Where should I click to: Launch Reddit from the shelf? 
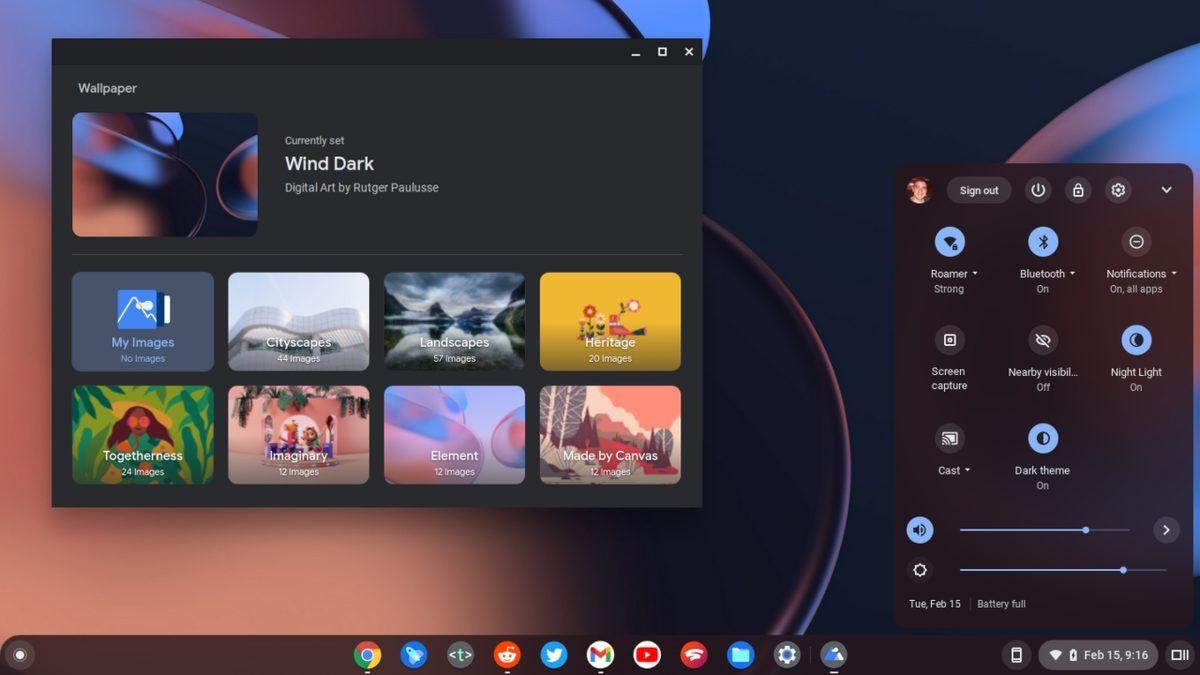[x=507, y=655]
